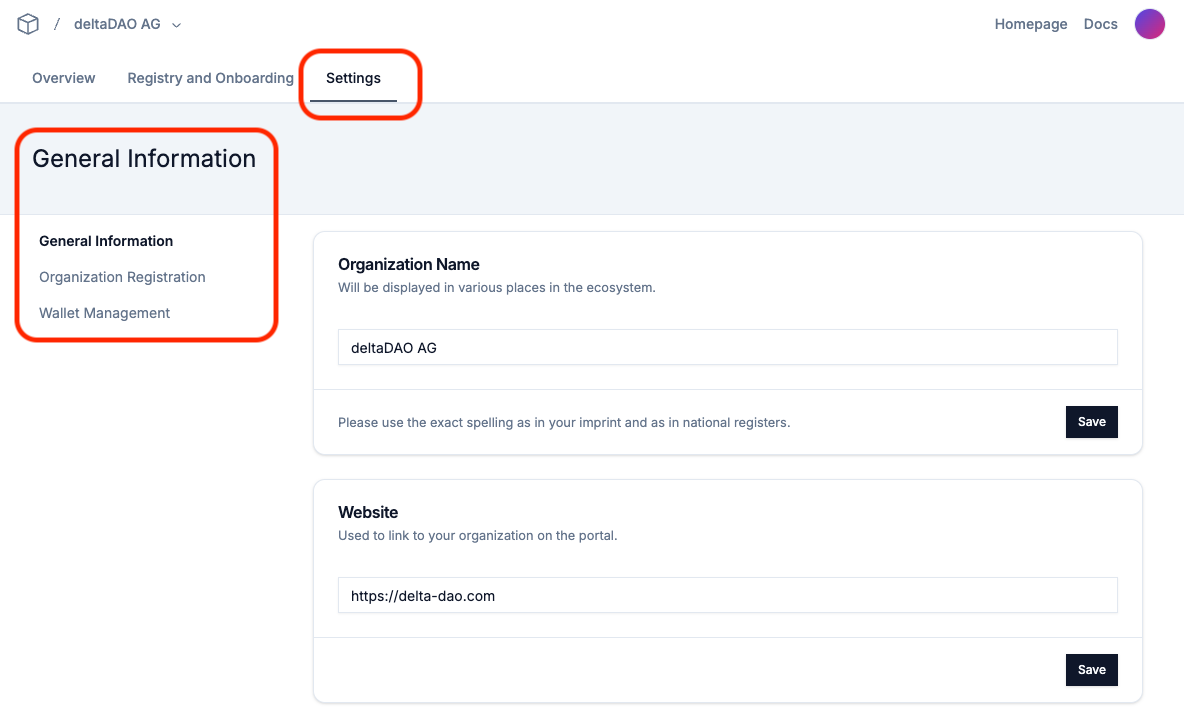Open the Docs link
1184x716 pixels.
pos(1100,24)
